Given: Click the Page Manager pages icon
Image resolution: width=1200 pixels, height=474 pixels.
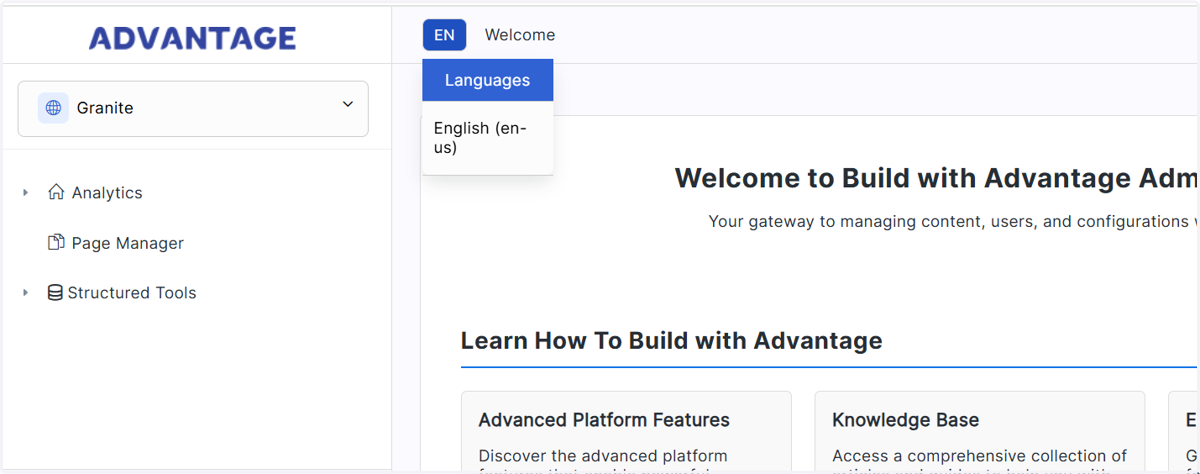Looking at the screenshot, I should tap(56, 242).
